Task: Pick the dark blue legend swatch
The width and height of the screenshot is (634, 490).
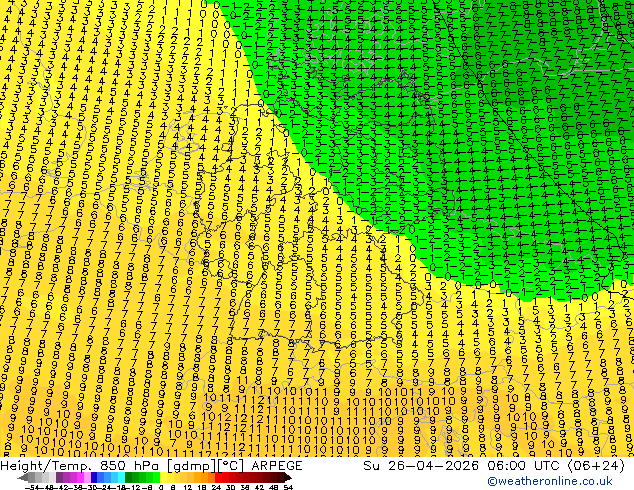Action: point(94,477)
